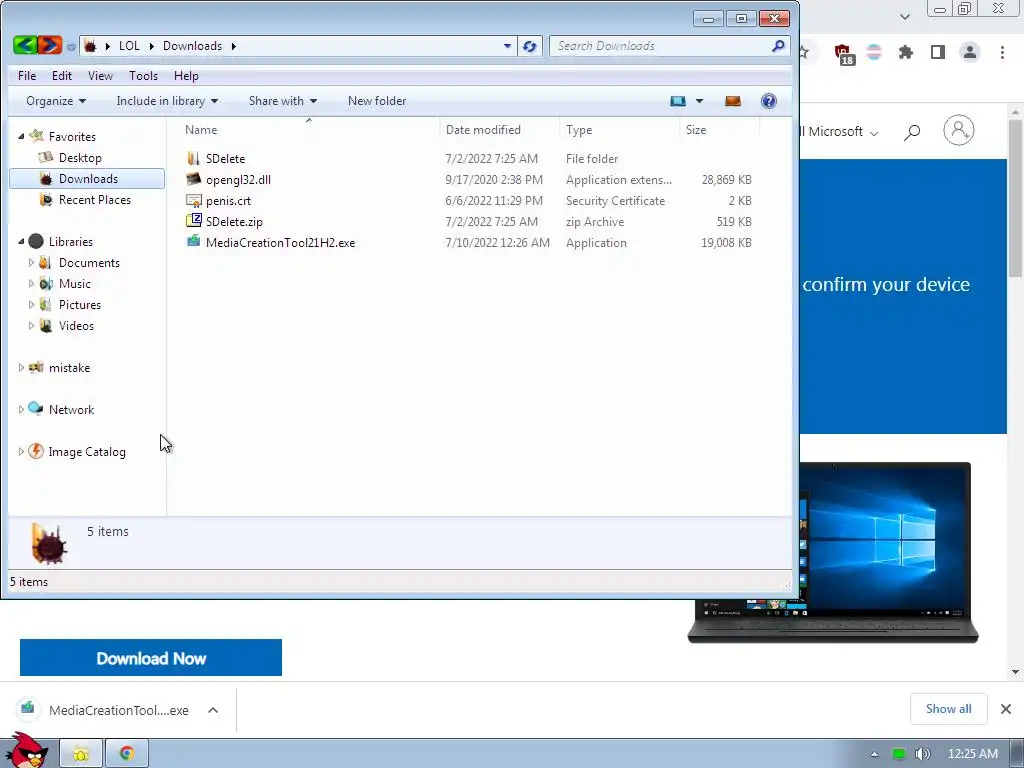Click the Desktop icon under Favorites

(x=46, y=157)
